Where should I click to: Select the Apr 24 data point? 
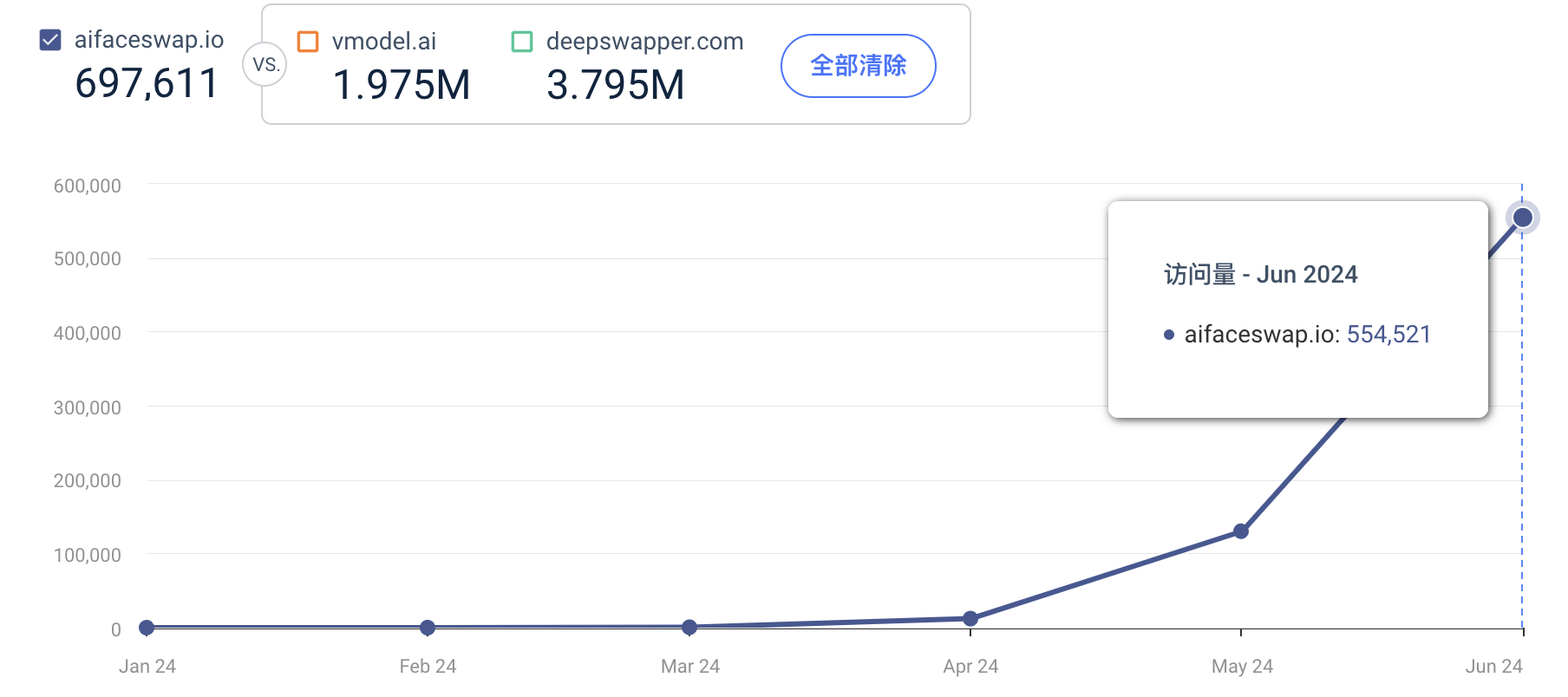click(970, 619)
